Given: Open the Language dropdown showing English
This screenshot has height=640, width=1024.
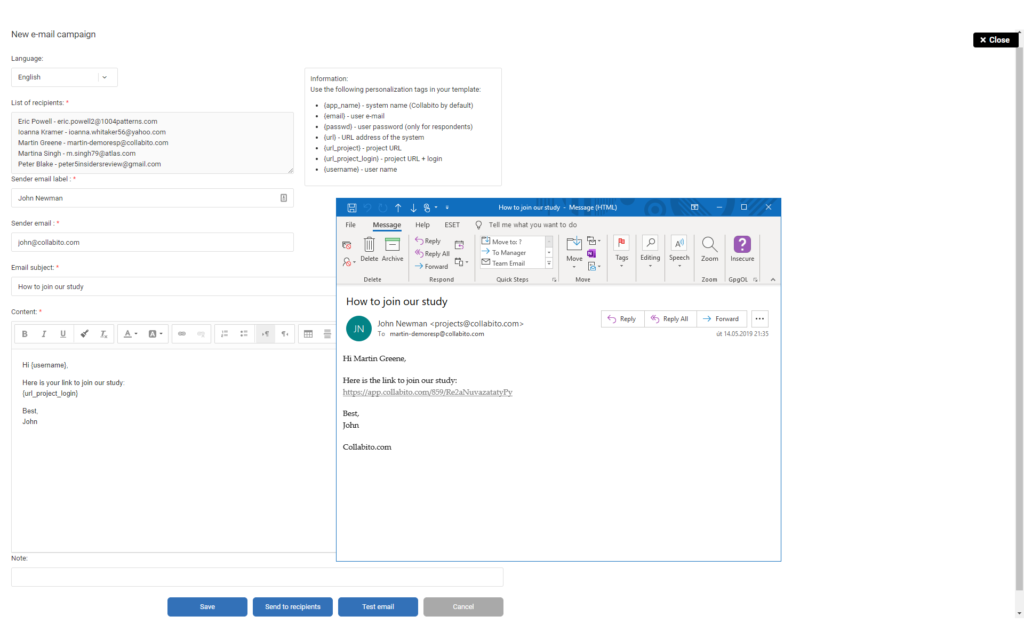Looking at the screenshot, I should [x=64, y=77].
